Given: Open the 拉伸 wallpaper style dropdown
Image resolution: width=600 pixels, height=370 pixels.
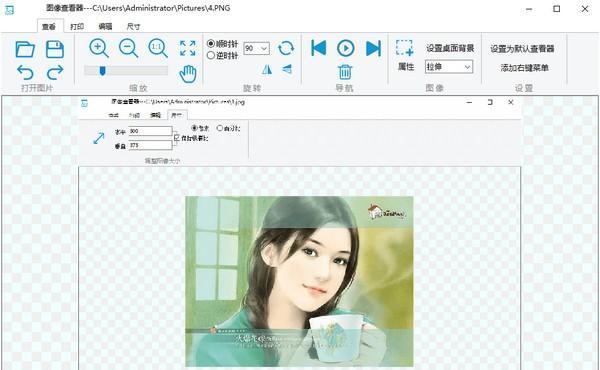Looking at the screenshot, I should click(448, 67).
